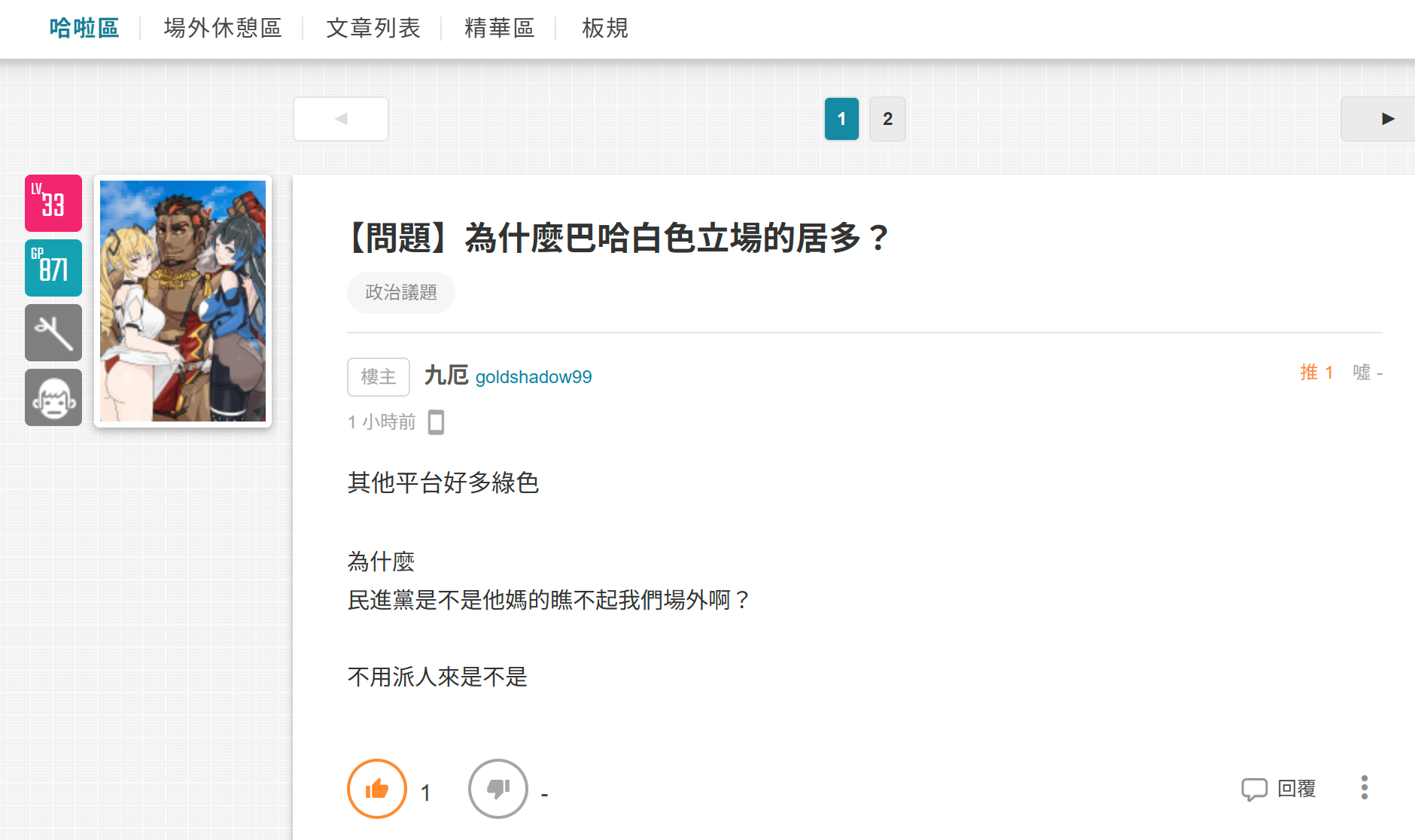Switch to 文章列表 tab
Image resolution: width=1415 pixels, height=840 pixels.
pyautogui.click(x=373, y=29)
